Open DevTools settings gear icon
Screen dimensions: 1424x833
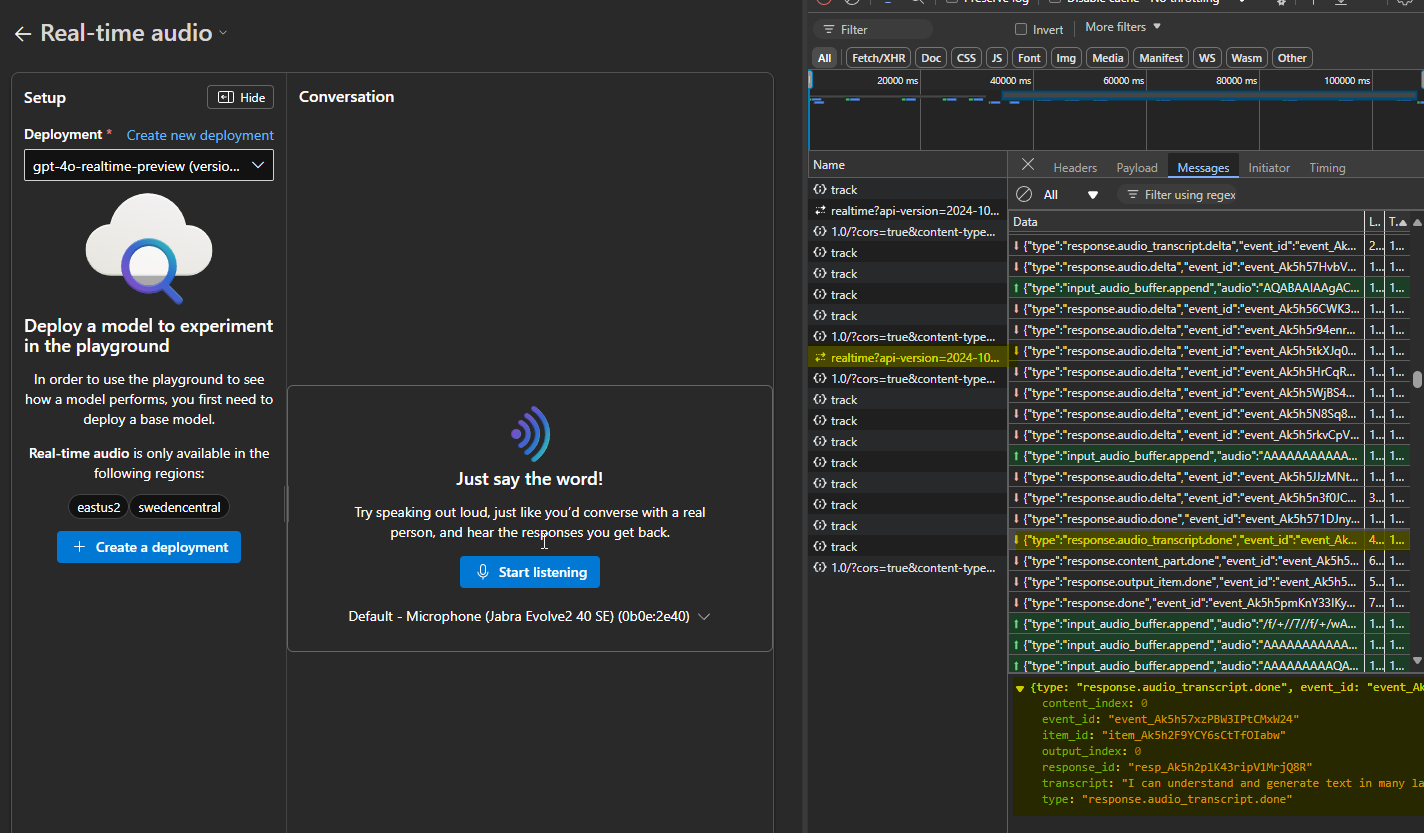1281,3
